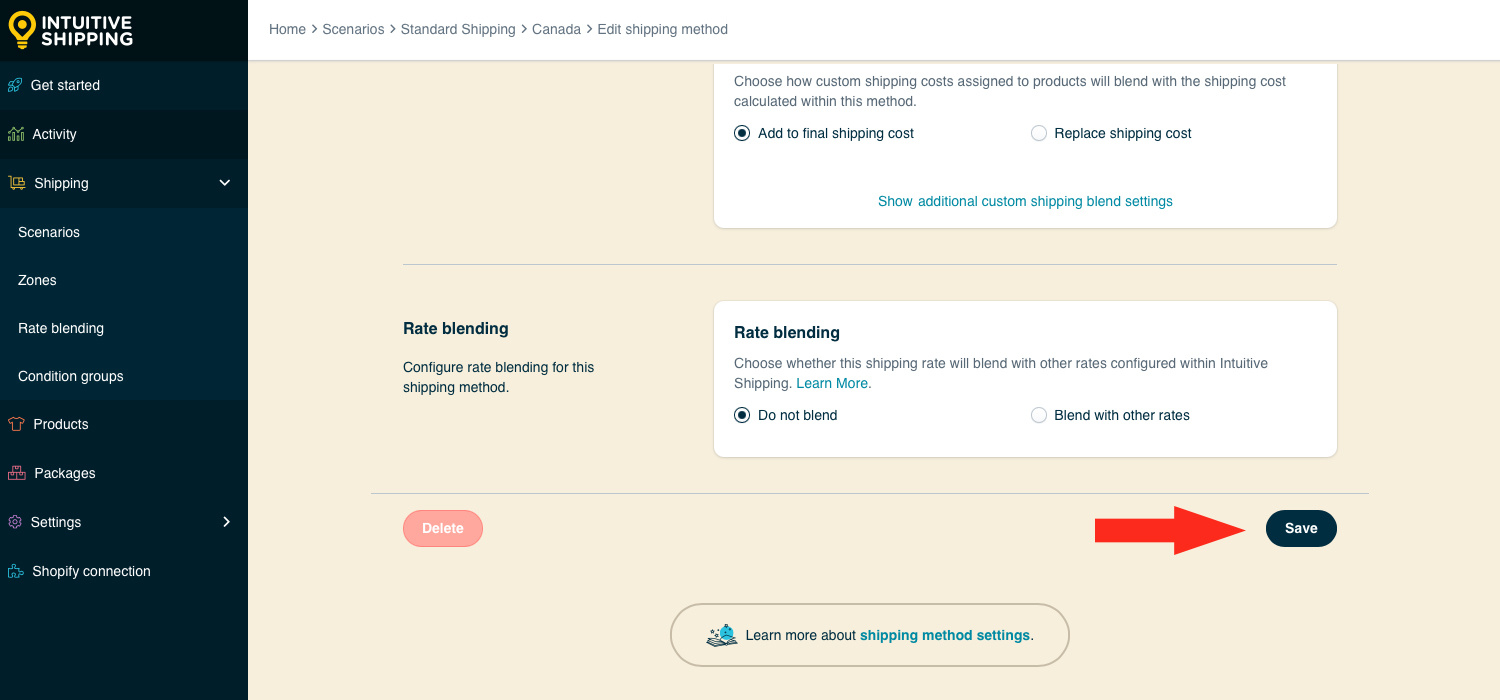Click the Get started rocket icon
Image resolution: width=1500 pixels, height=700 pixels.
coord(15,85)
